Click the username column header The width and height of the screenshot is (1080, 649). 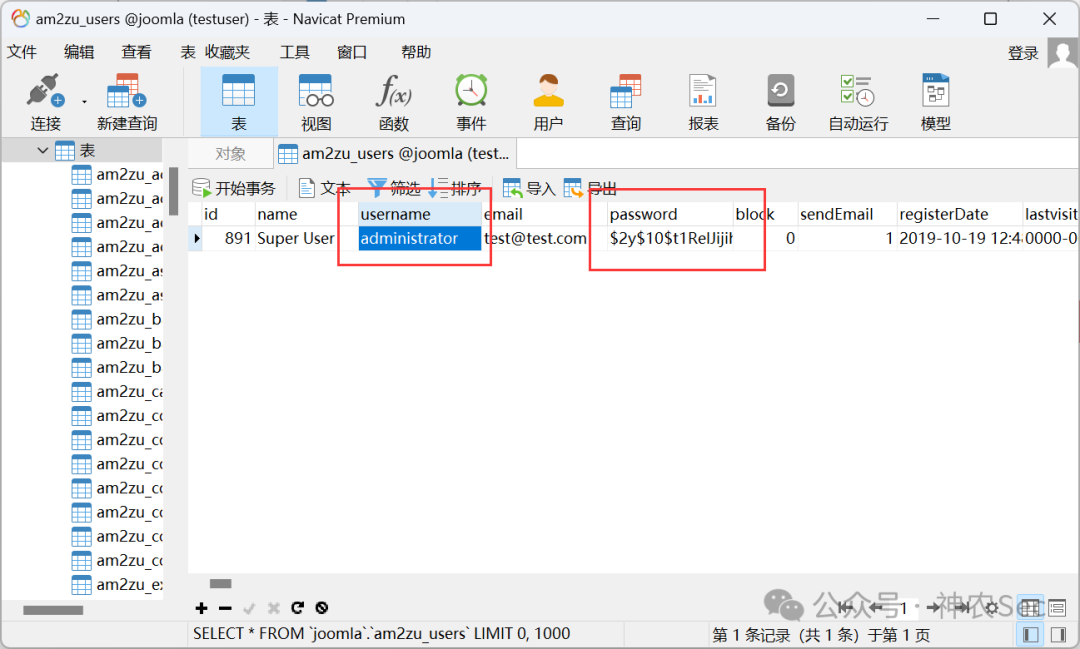pos(420,214)
